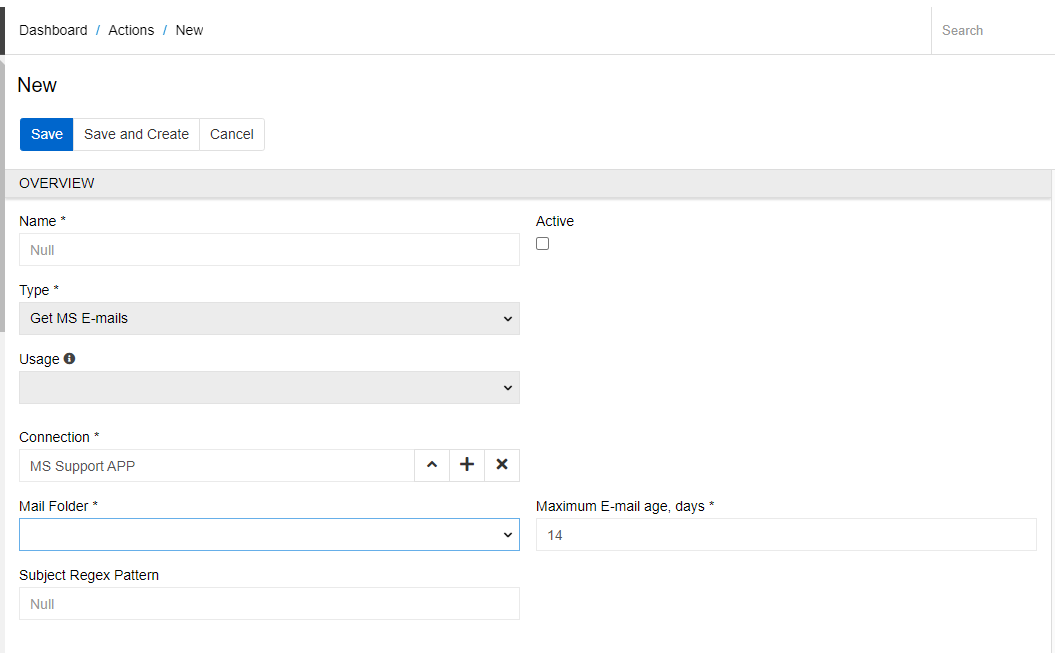Click the MS Support APP connection field
Viewport: 1055px width, 653px height.
click(216, 465)
